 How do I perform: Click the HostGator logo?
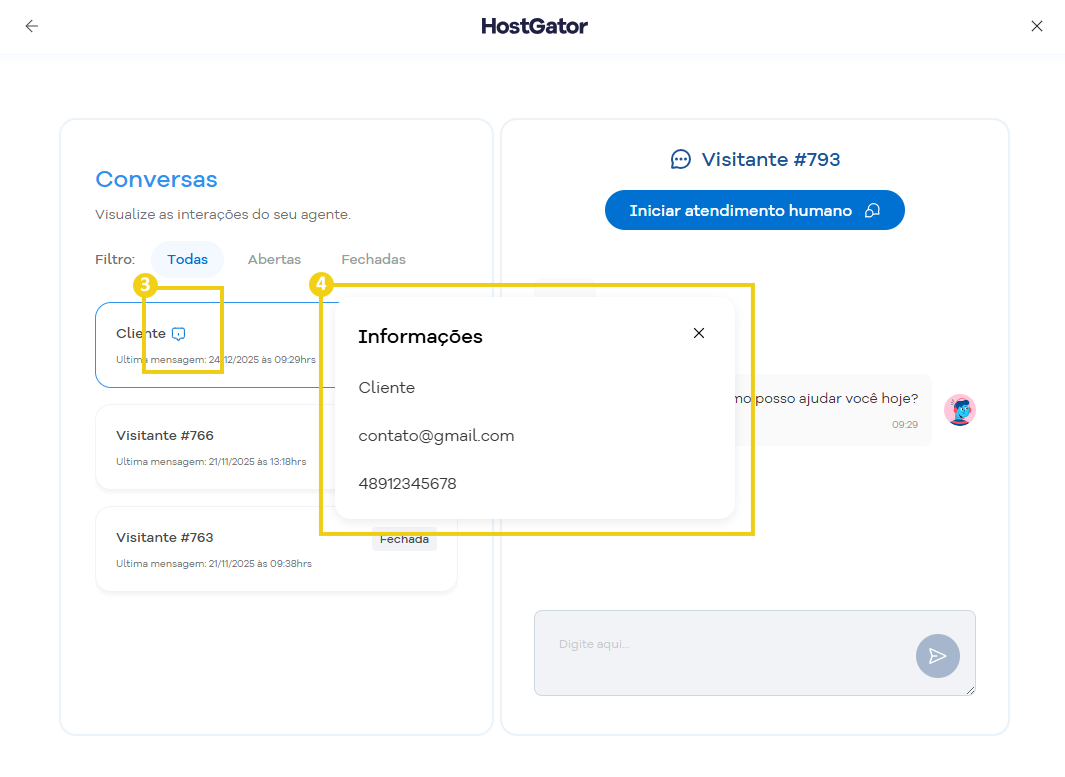[x=534, y=26]
